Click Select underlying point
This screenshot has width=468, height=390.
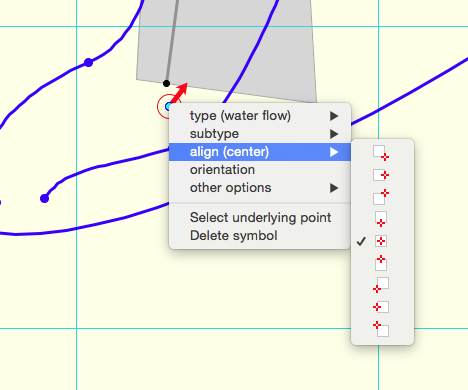tap(260, 218)
